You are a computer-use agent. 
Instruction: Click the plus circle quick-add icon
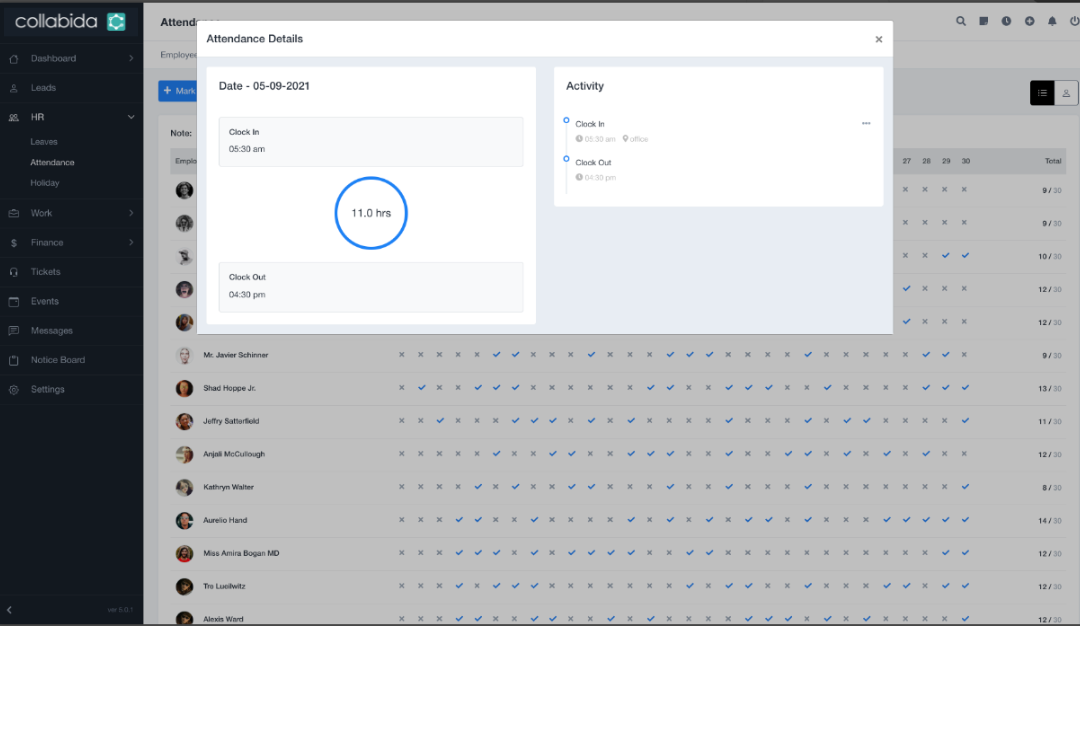pyautogui.click(x=1029, y=21)
